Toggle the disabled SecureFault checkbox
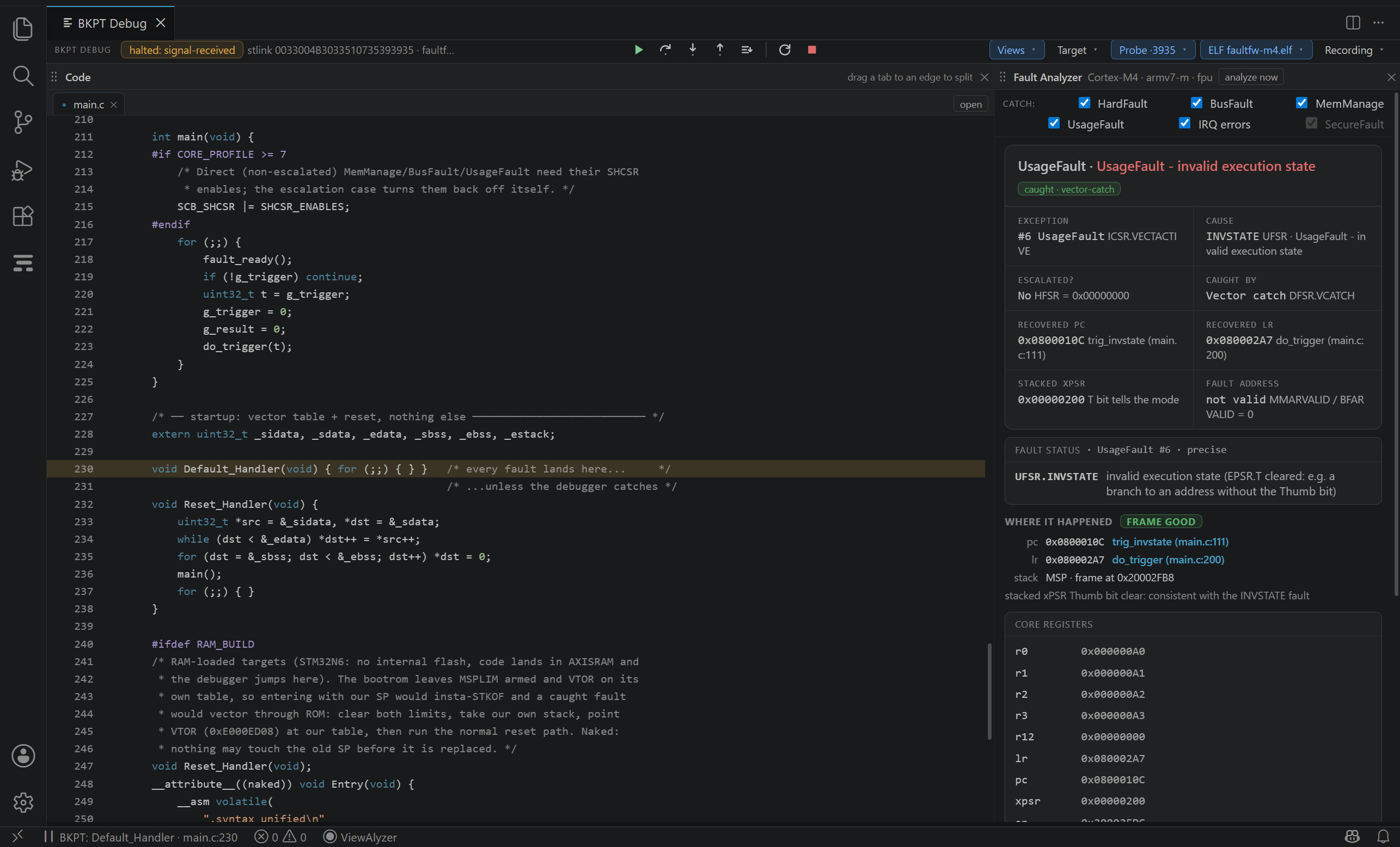Screen dimensions: 1400x847 [1311, 123]
